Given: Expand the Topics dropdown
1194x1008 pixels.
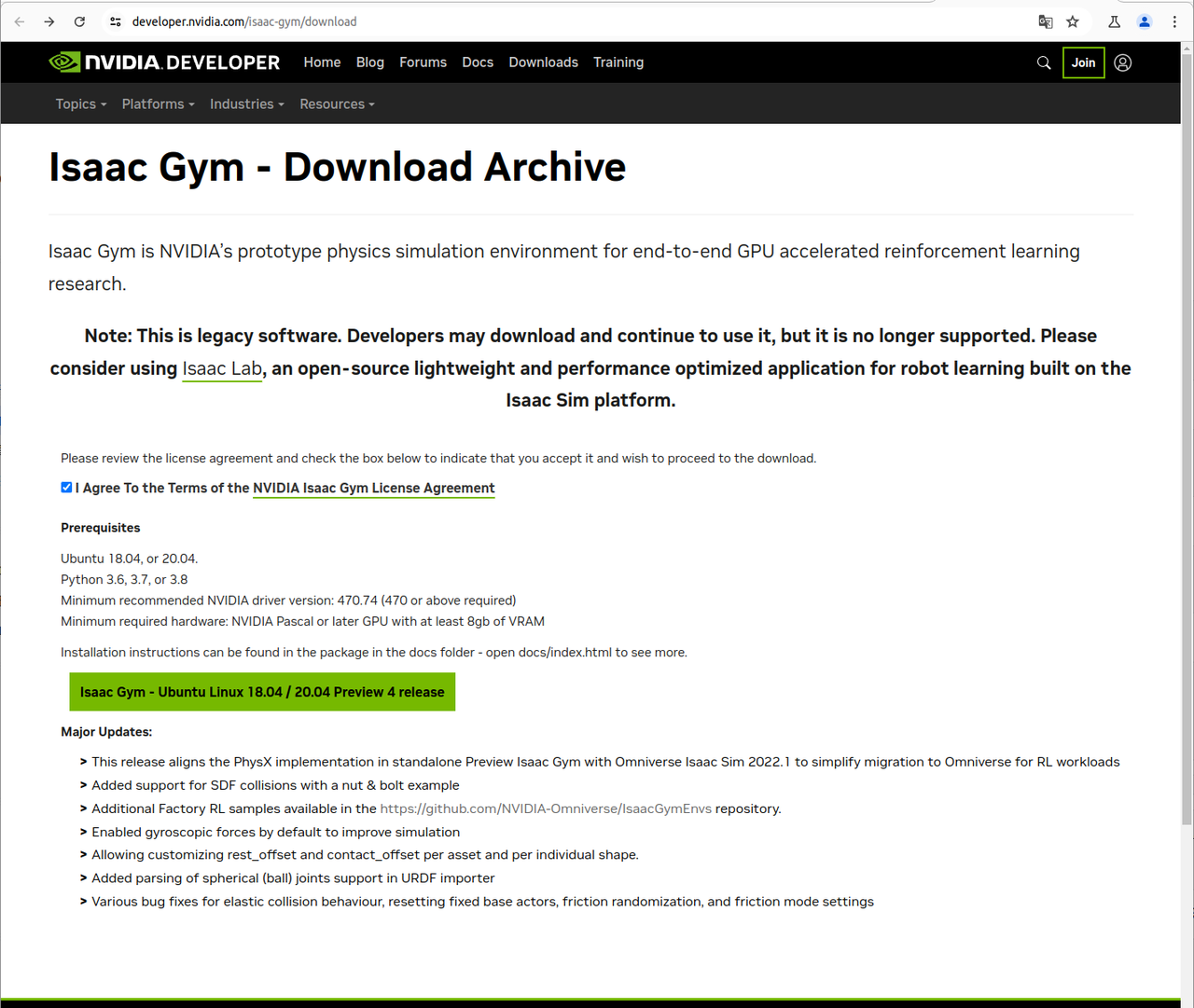Looking at the screenshot, I should pyautogui.click(x=81, y=104).
